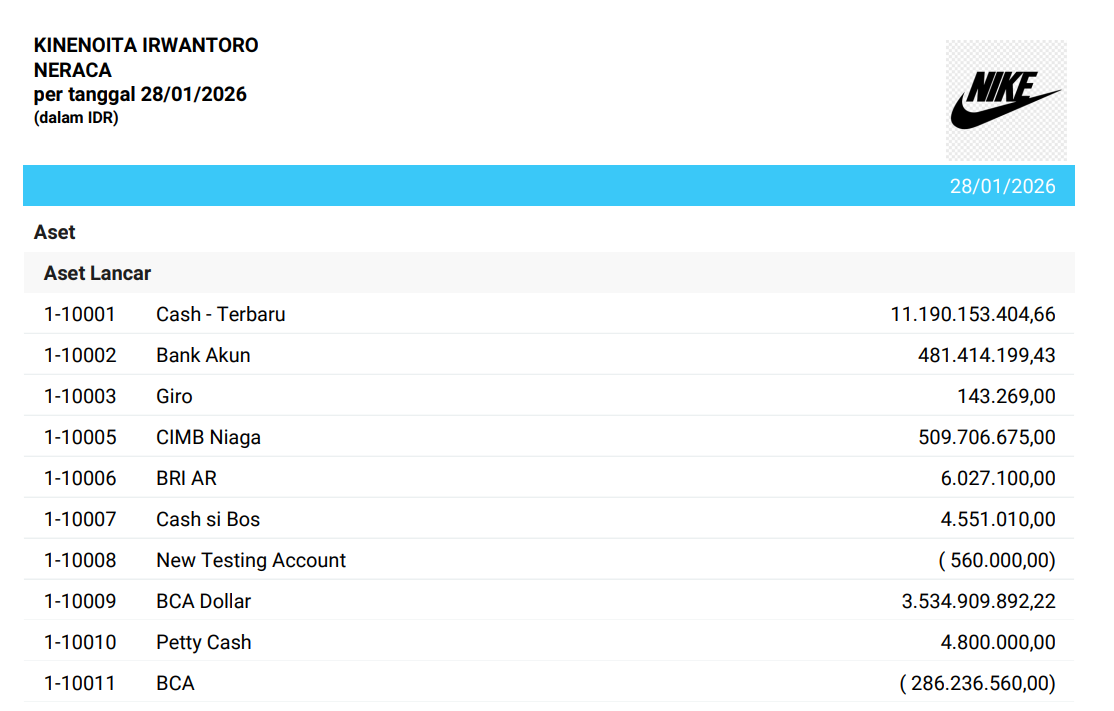Click the 28/01/2026 date in blue header bar

[x=1002, y=186]
